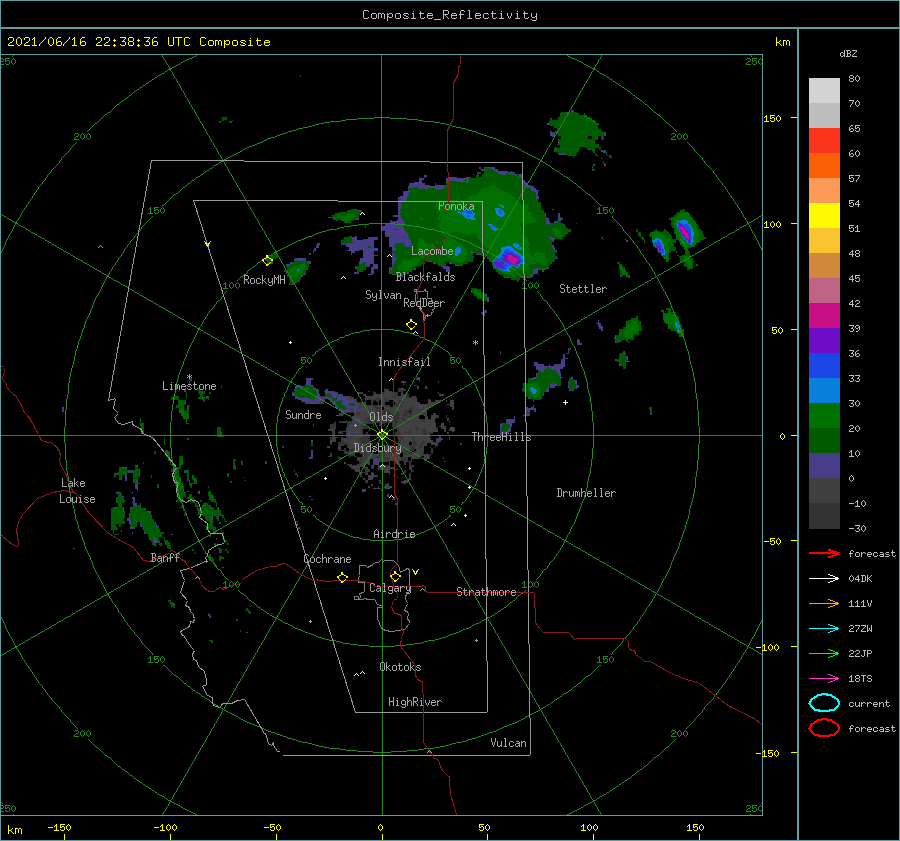Select the yellow diamond marker below RedDeer
The height and width of the screenshot is (841, 900).
coord(411,325)
